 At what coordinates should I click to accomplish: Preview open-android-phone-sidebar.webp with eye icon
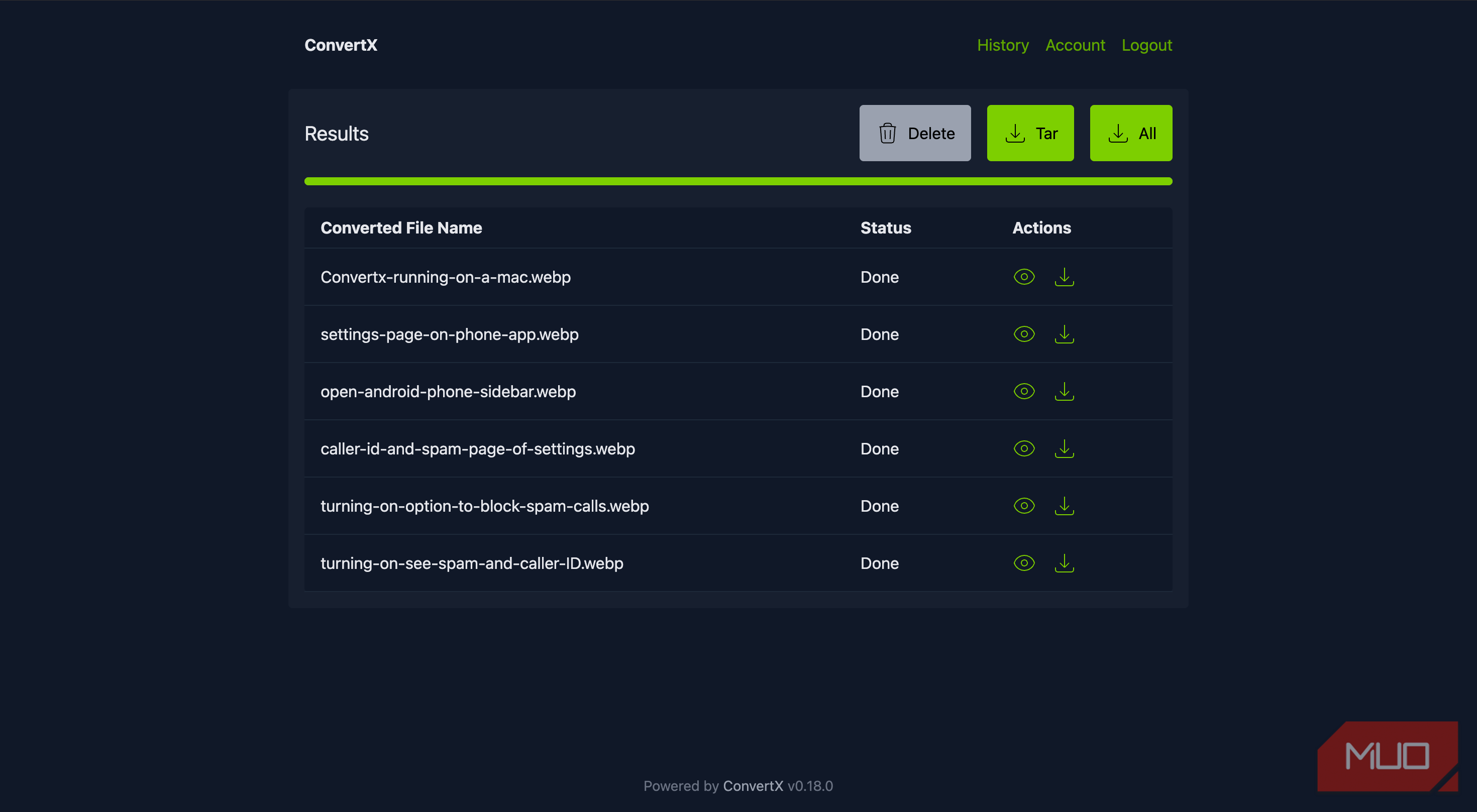click(1024, 391)
